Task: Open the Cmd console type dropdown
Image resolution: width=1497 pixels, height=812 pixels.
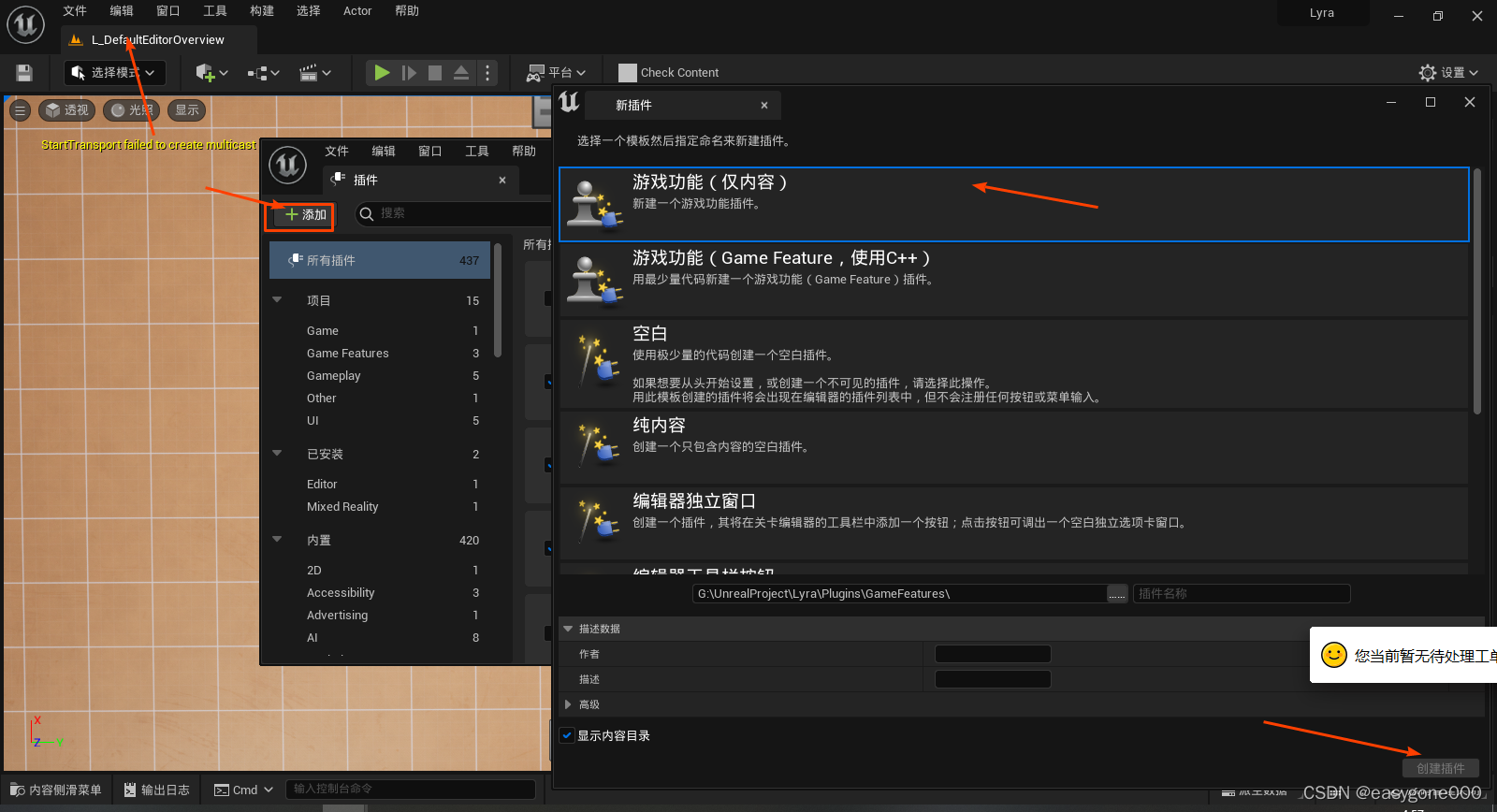Action: click(x=243, y=790)
